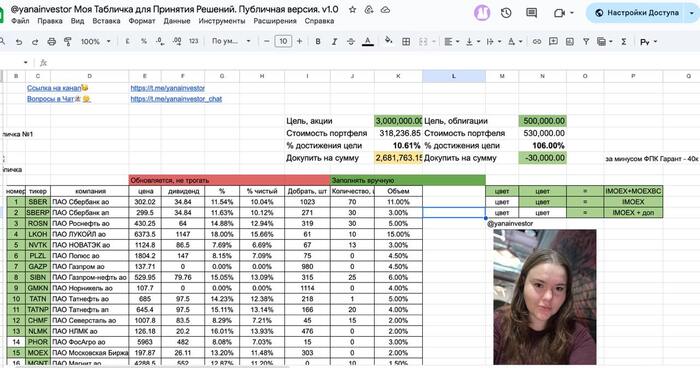Open the zoom level 100% dropdown
This screenshot has width=700, height=368.
pyautogui.click(x=95, y=42)
